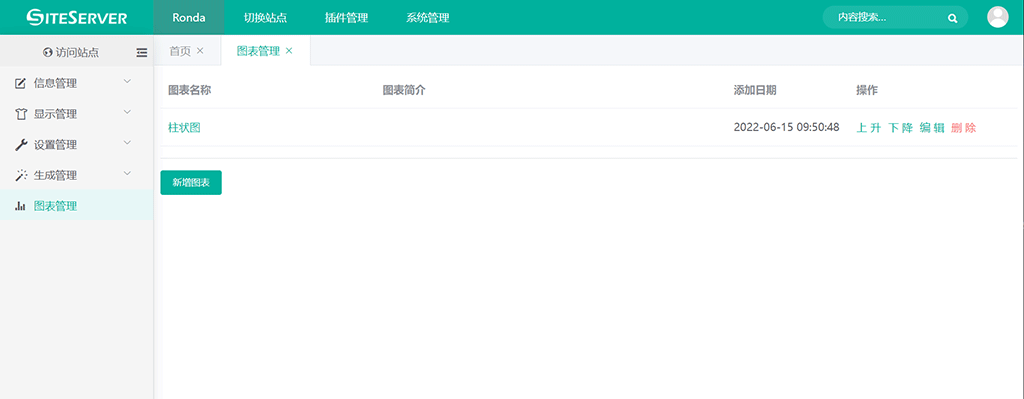Expand the 显示管理 chevron
Viewport: 1024px width, 399px height.
click(127, 112)
